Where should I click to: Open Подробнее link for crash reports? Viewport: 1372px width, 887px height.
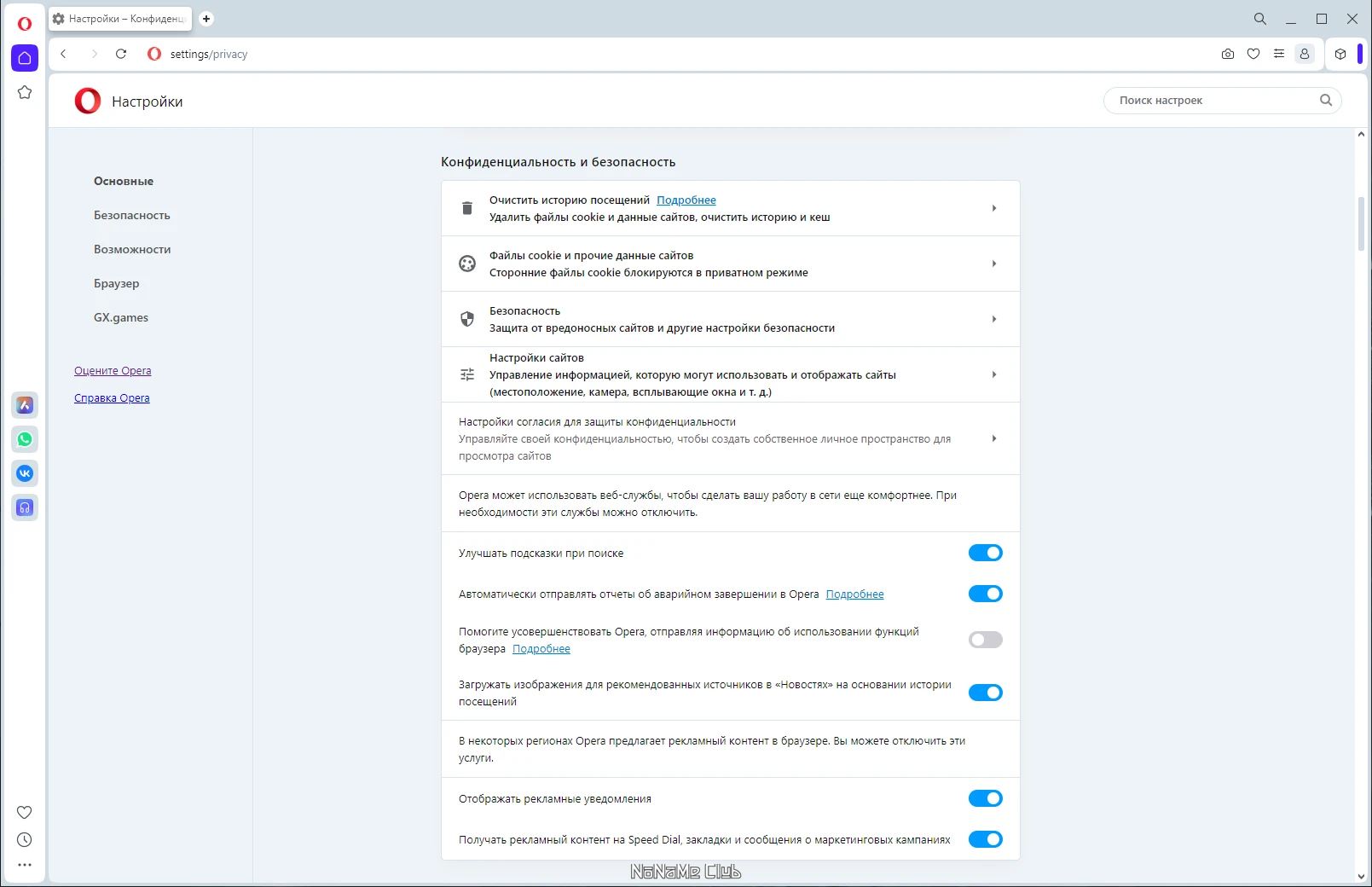coord(854,594)
